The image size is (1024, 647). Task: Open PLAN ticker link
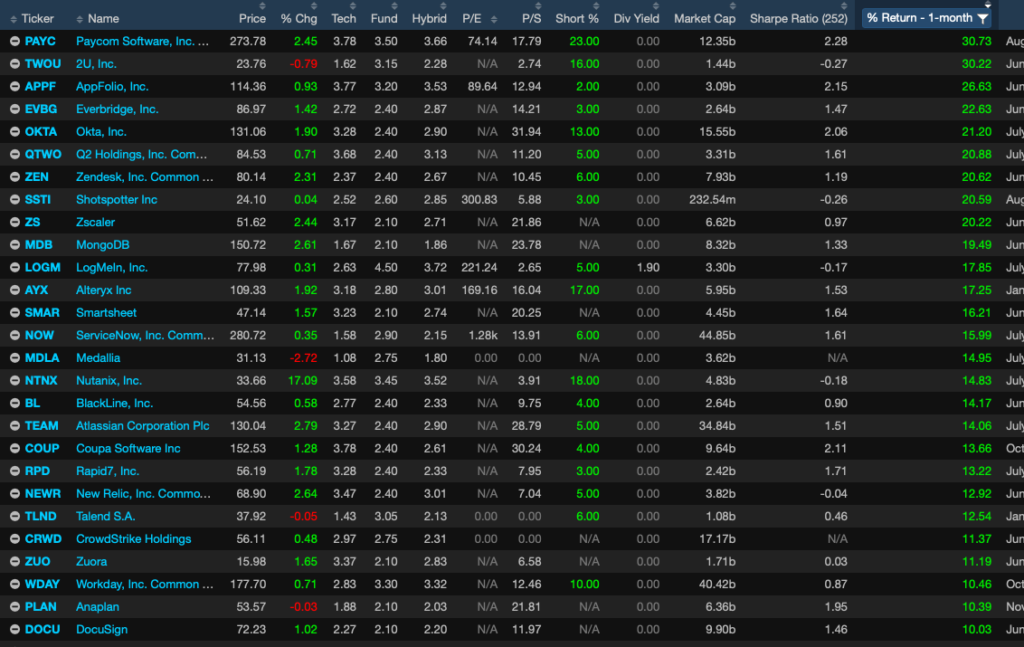click(40, 607)
